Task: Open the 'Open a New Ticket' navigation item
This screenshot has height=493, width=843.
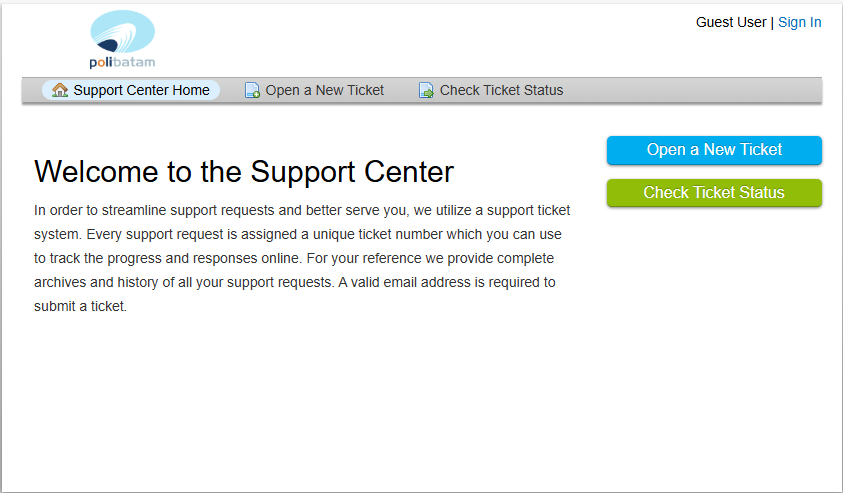Action: 324,90
